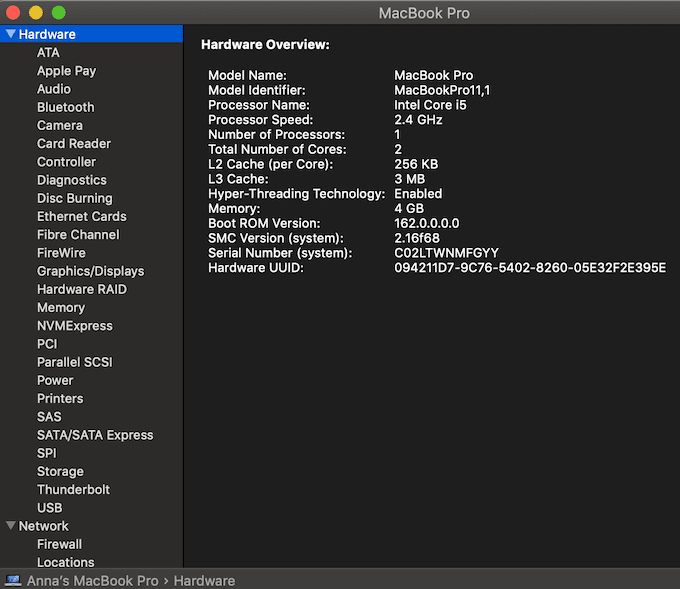The image size is (680, 589).
Task: Click the serial number value C02LTWNMFGYY
Action: click(x=446, y=253)
